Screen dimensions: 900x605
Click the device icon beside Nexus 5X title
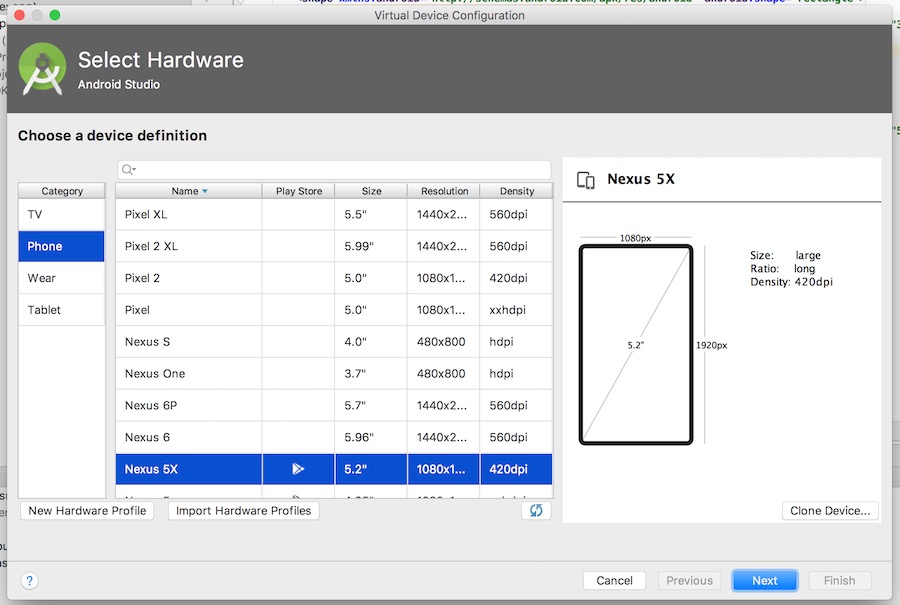coord(585,180)
